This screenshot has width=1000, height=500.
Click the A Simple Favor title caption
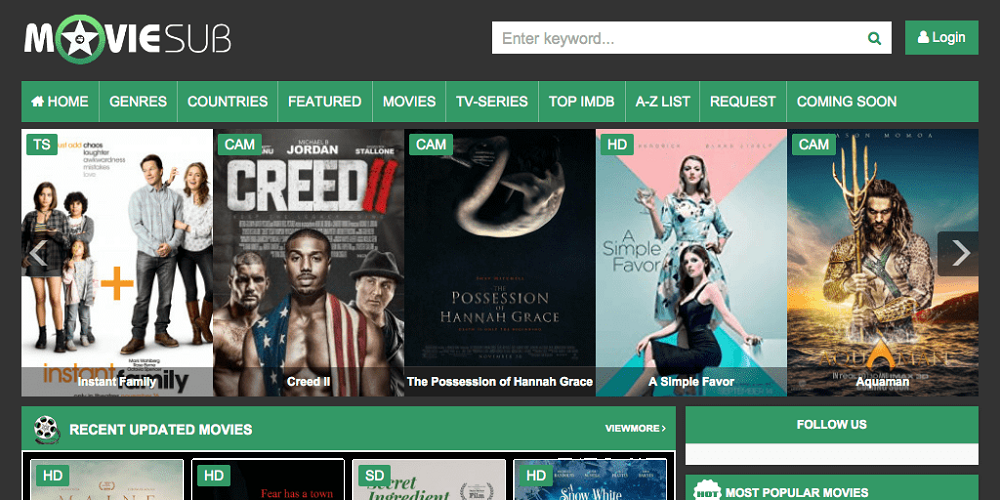(691, 382)
